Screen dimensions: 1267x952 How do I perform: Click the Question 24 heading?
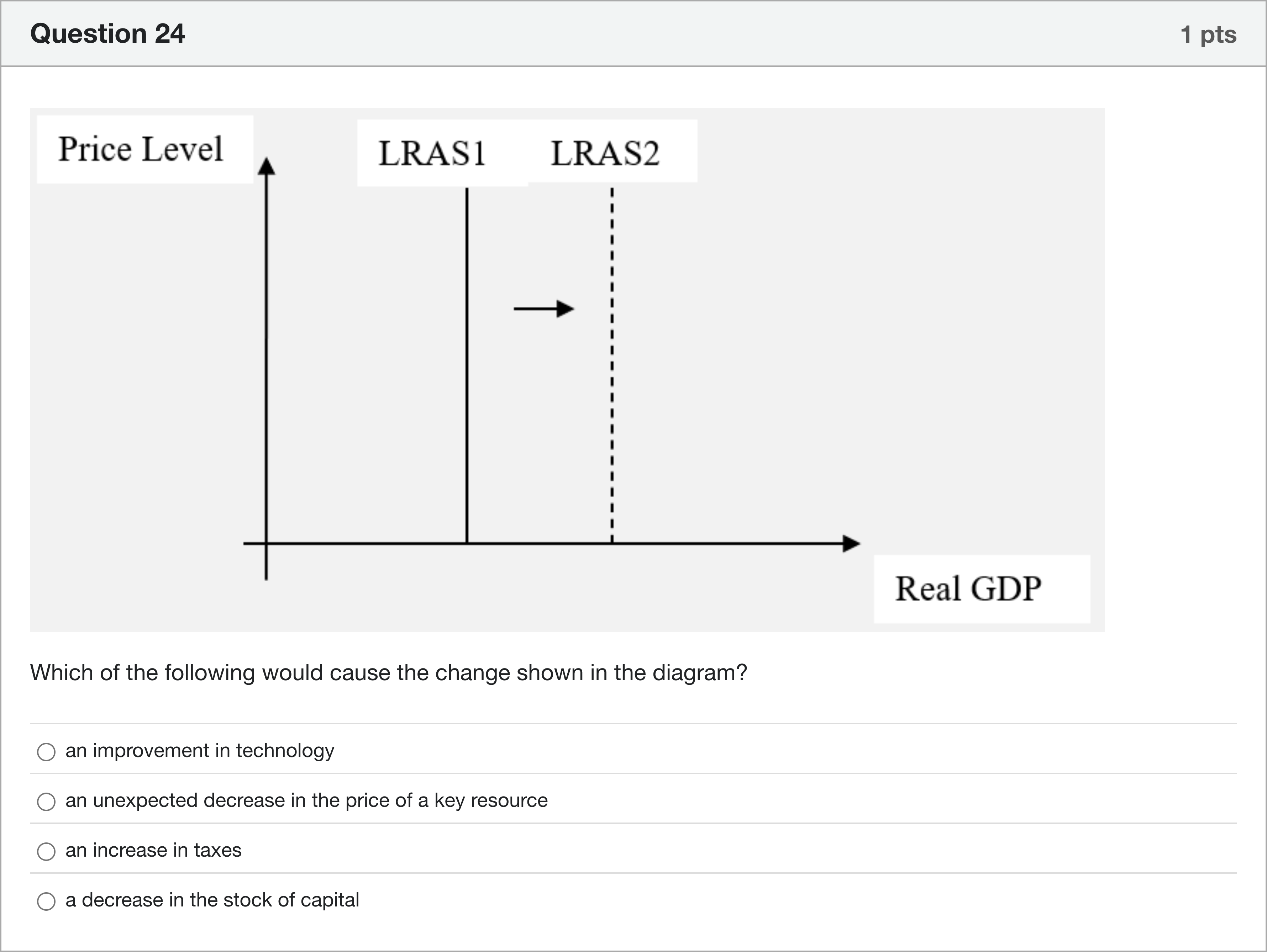108,33
